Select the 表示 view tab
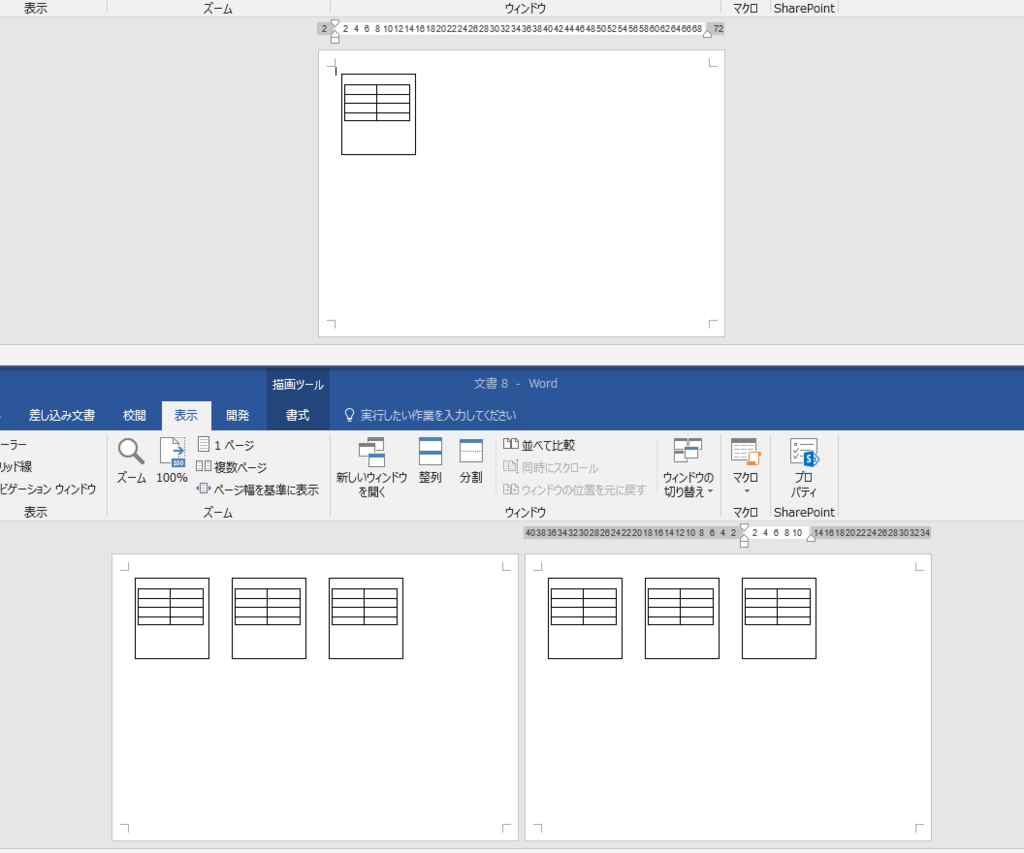The image size is (1024, 853). tap(186, 415)
